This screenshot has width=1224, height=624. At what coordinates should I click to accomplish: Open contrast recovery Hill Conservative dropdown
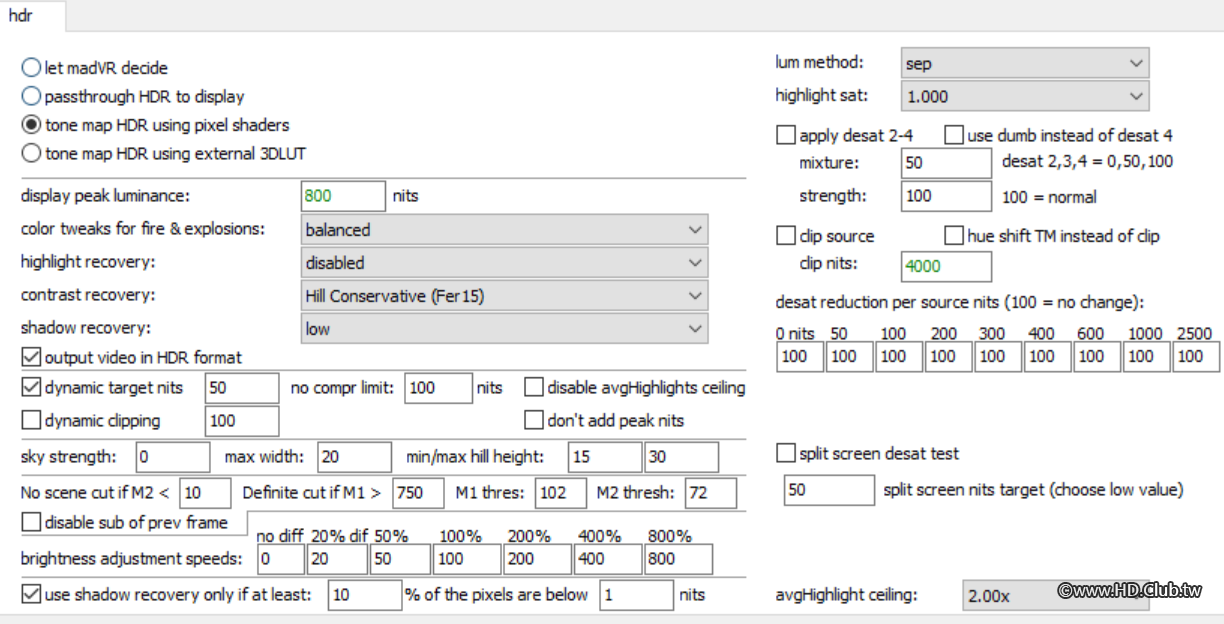tap(504, 296)
